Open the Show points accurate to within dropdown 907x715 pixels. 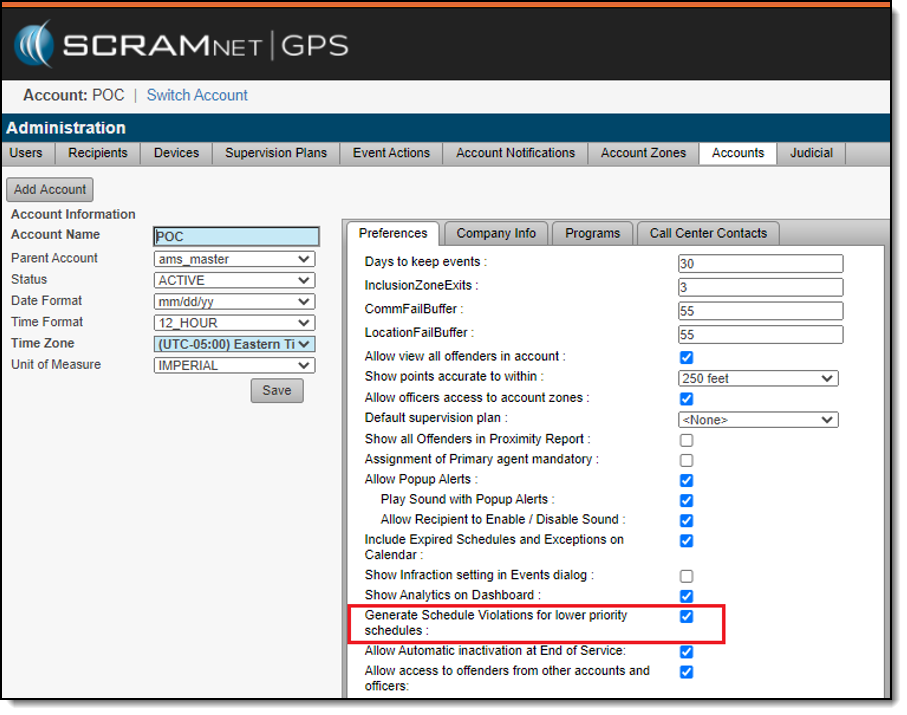click(757, 378)
